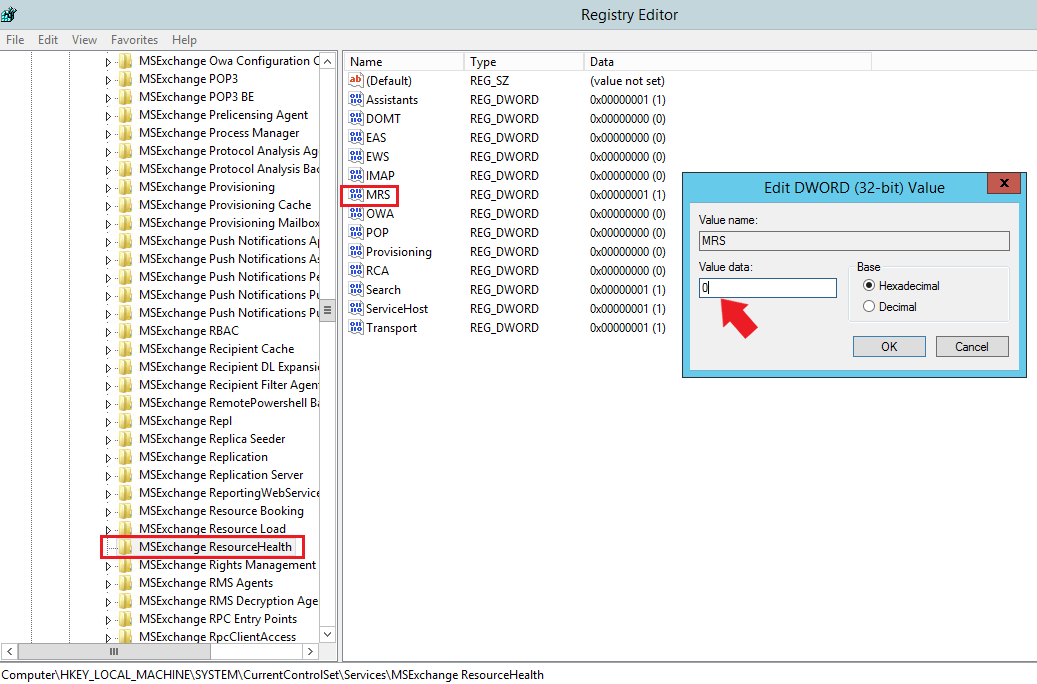Screen dimensions: 1037x684
Task: Click folder icon of MSExchange POP3
Action: pyautogui.click(x=125, y=79)
